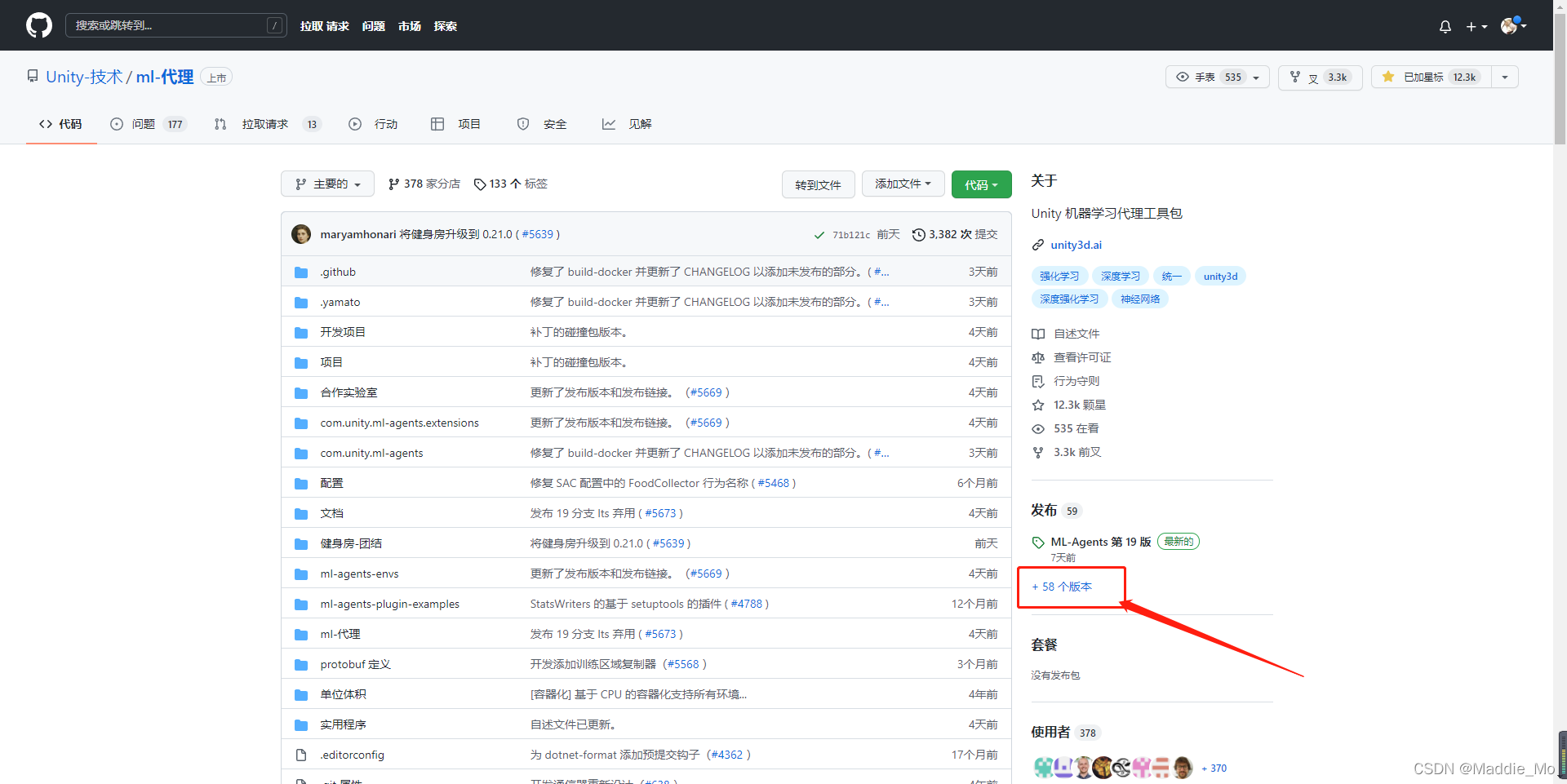Image resolution: width=1567 pixels, height=784 pixels.
Task: Click the ML-Agents release tag icon
Action: tap(1038, 543)
